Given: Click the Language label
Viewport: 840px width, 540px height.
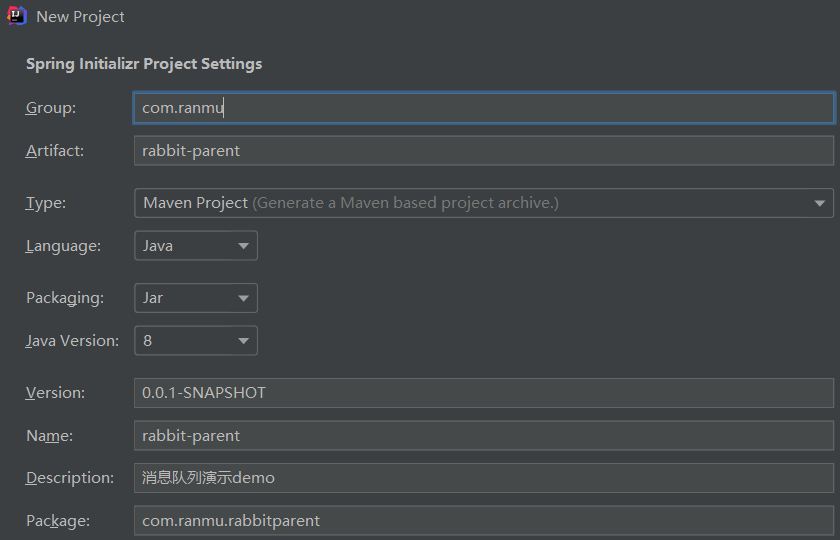Looking at the screenshot, I should click(63, 246).
